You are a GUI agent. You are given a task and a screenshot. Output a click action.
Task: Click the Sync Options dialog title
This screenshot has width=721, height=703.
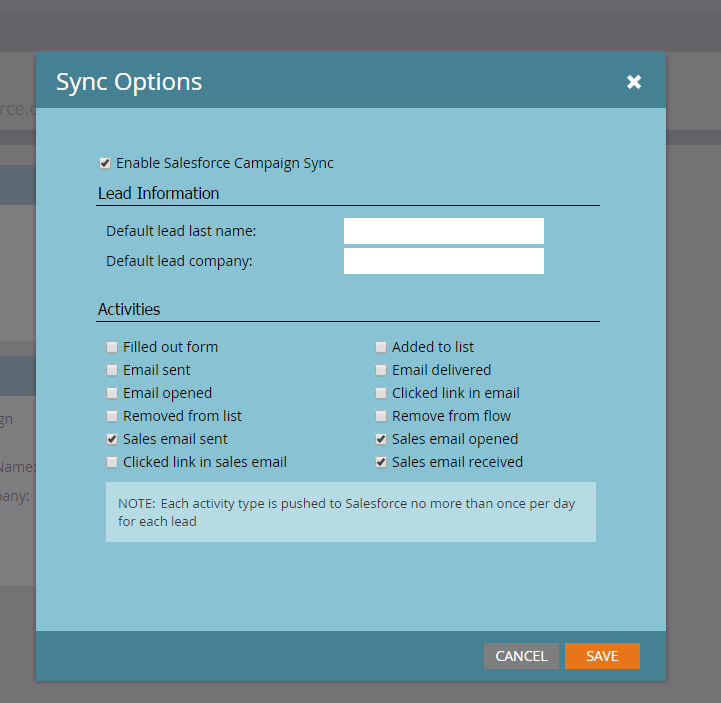coord(129,82)
